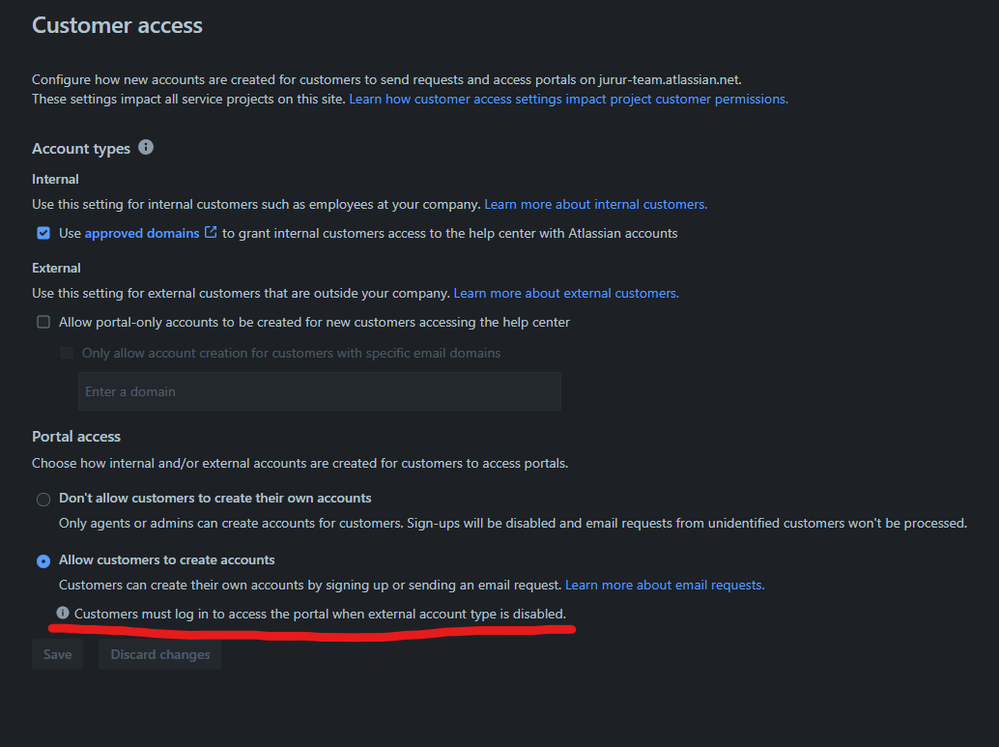Click the Save button
The width and height of the screenshot is (999, 747).
[57, 654]
